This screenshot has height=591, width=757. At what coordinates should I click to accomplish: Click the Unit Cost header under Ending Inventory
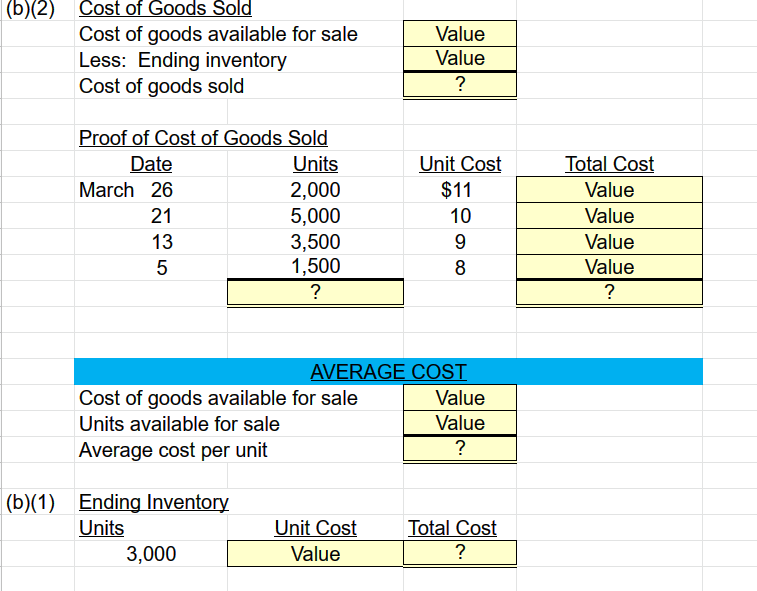(x=315, y=528)
